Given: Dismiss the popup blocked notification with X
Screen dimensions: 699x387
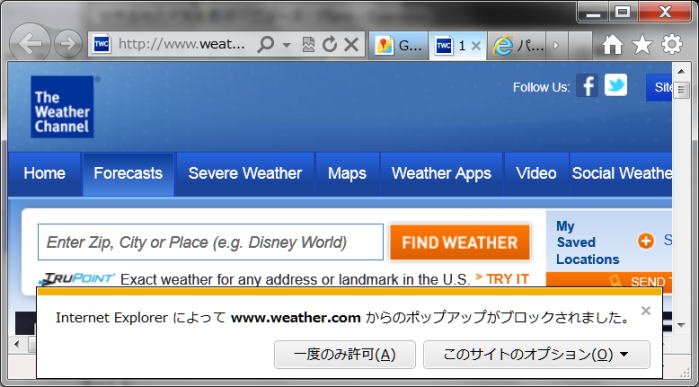Looking at the screenshot, I should [x=646, y=311].
